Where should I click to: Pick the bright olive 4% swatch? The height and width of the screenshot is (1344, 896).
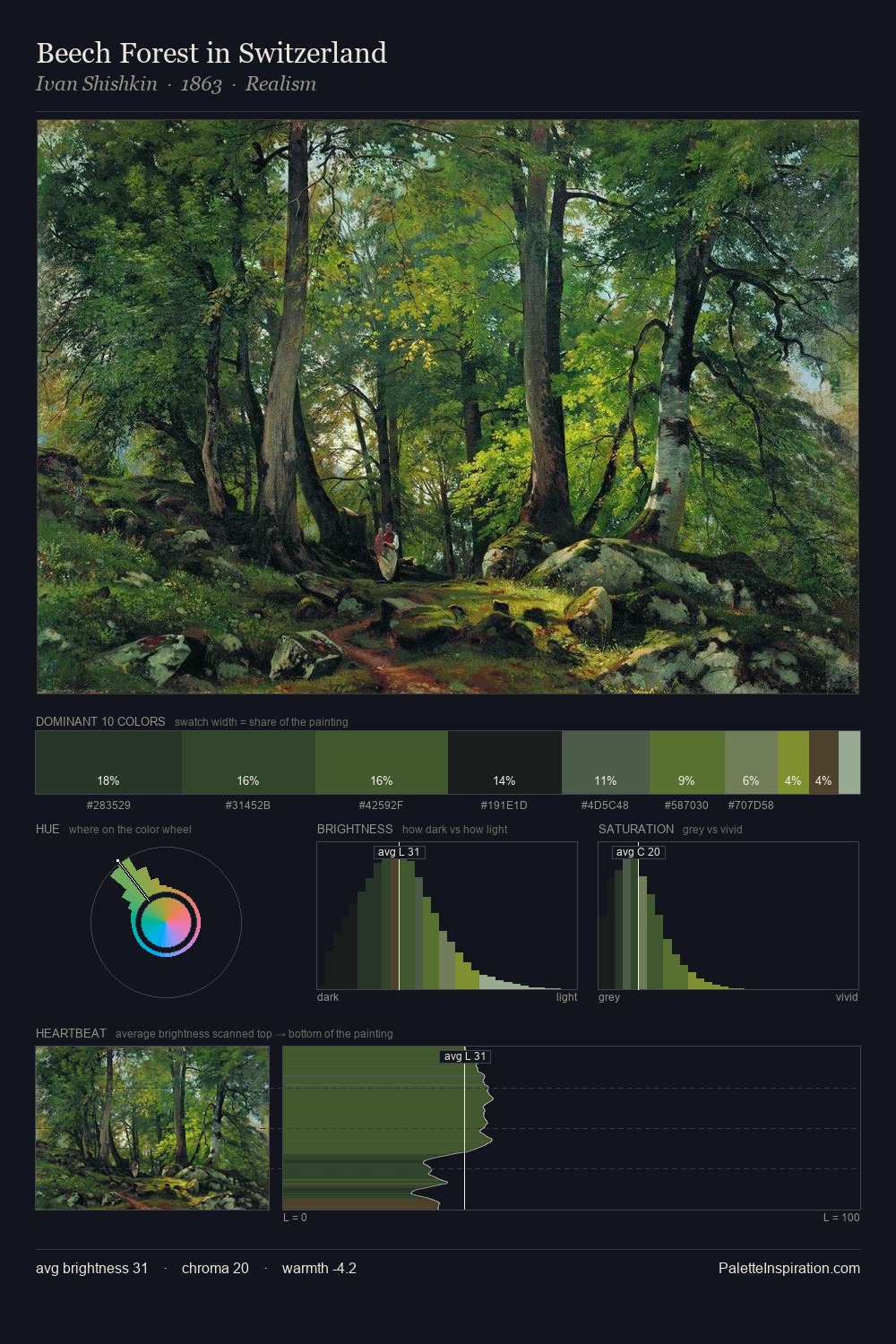click(793, 762)
